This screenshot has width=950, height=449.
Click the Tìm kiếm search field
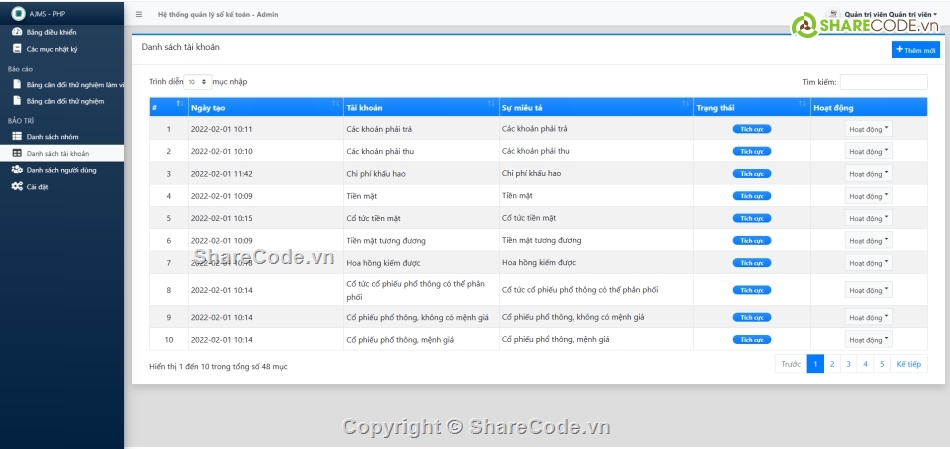click(x=883, y=82)
